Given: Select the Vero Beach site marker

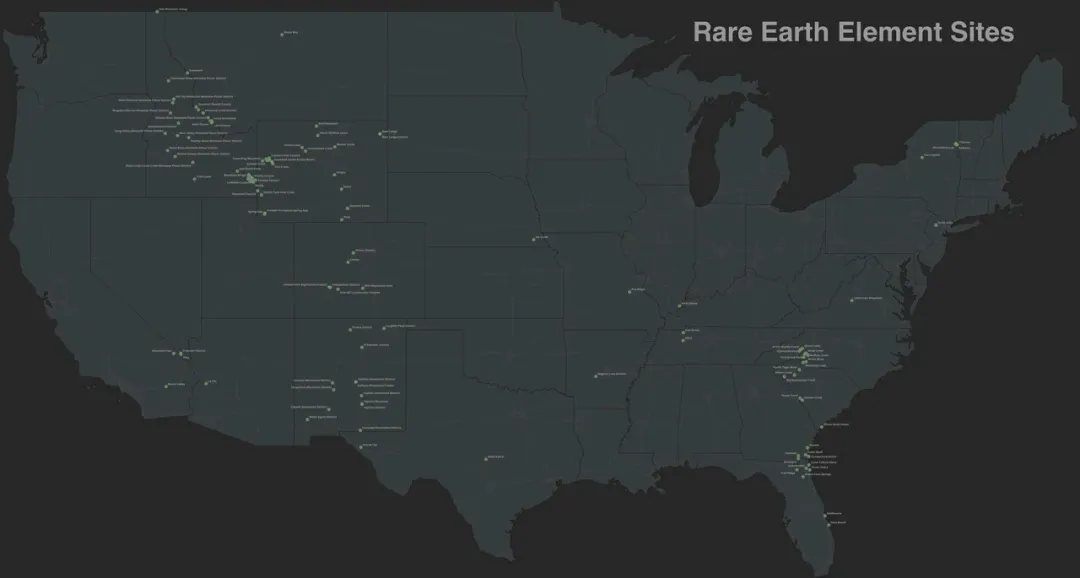Looking at the screenshot, I should (829, 524).
